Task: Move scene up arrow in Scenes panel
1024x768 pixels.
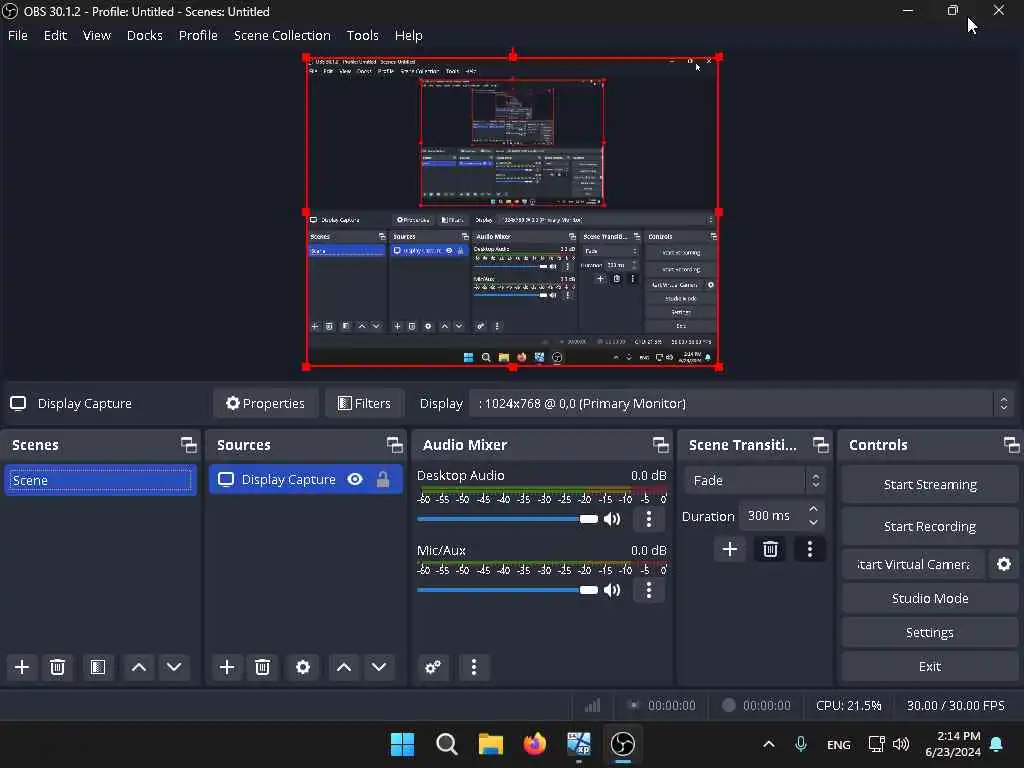Action: [x=138, y=667]
